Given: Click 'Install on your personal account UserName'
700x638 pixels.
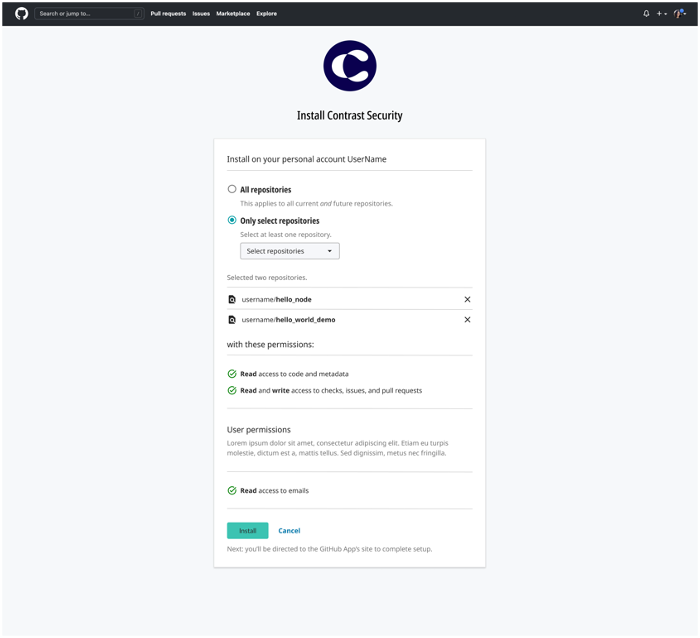Looking at the screenshot, I should (x=307, y=159).
